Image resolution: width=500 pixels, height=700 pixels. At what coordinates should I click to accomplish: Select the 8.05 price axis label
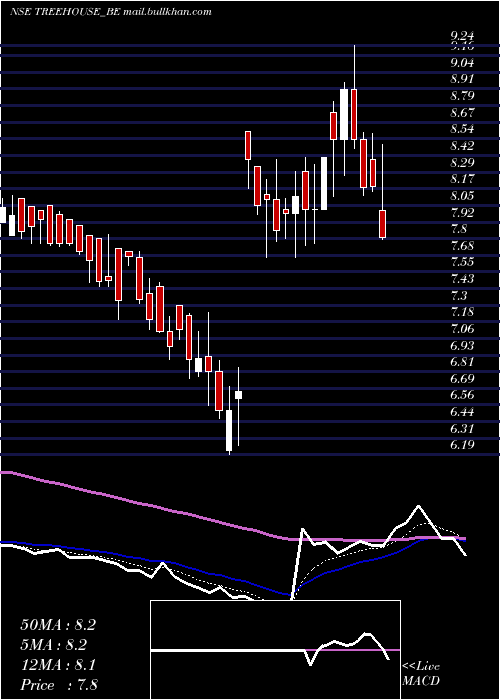point(462,196)
